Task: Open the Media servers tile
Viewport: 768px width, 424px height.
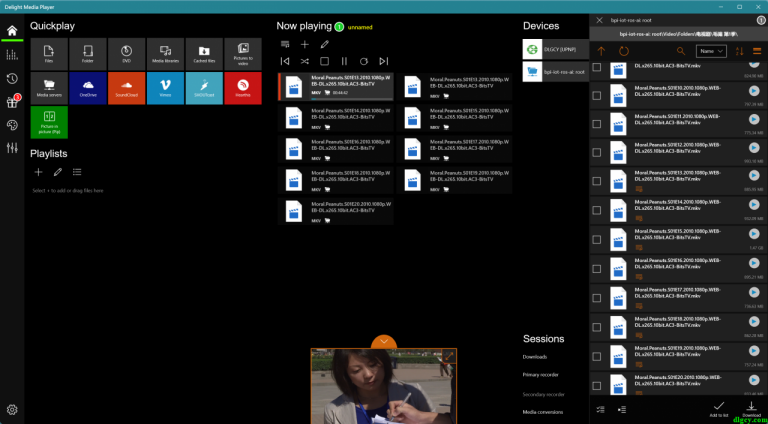Action: click(x=49, y=87)
